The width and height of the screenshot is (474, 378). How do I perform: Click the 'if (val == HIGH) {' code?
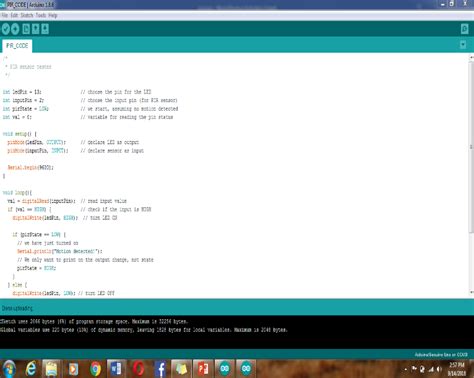tap(29, 209)
